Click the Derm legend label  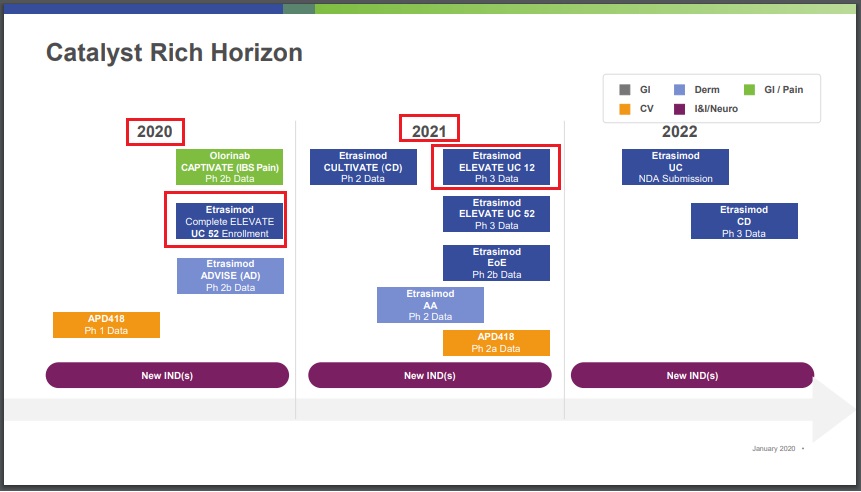click(x=707, y=90)
